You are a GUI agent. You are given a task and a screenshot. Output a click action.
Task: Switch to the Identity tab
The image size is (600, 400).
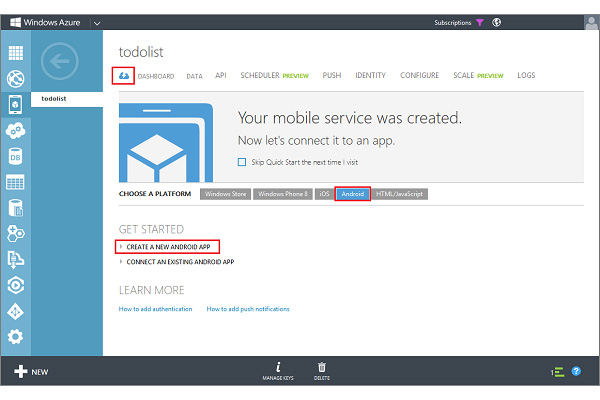pyautogui.click(x=370, y=75)
